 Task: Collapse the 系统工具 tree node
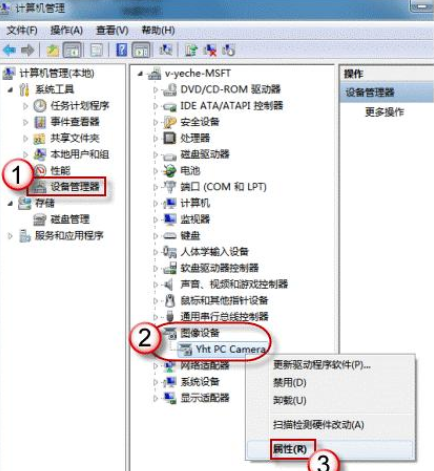pos(10,90)
